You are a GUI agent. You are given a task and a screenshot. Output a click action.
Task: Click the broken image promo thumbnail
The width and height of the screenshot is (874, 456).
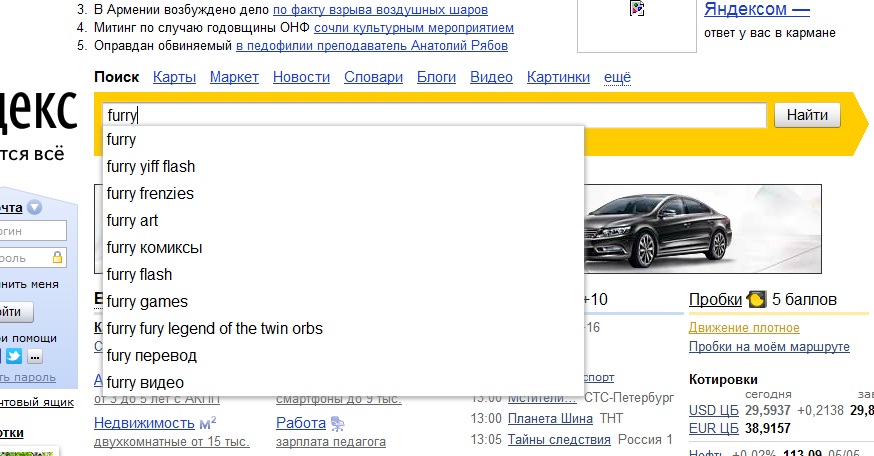(637, 25)
